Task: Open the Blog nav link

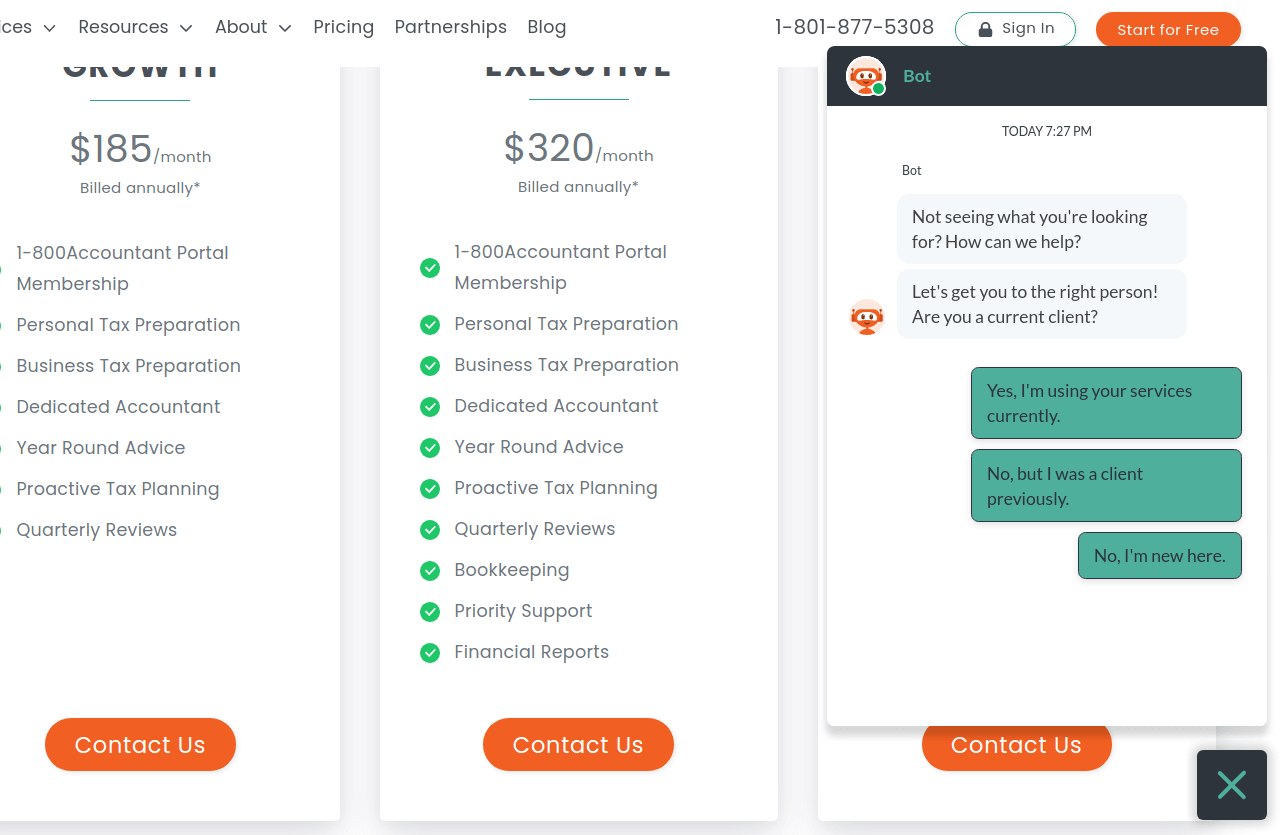Action: coord(546,27)
